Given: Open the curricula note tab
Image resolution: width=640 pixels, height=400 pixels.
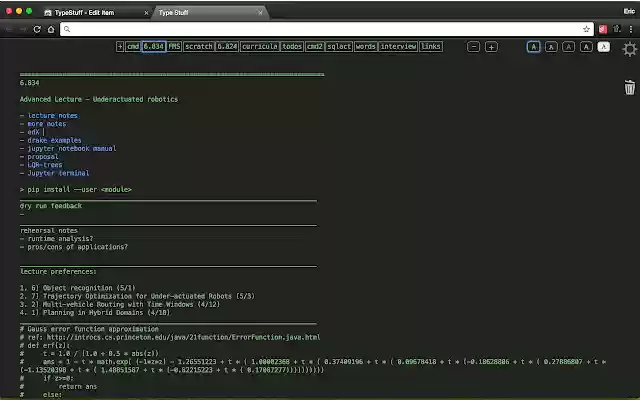Looking at the screenshot, I should 260,47.
